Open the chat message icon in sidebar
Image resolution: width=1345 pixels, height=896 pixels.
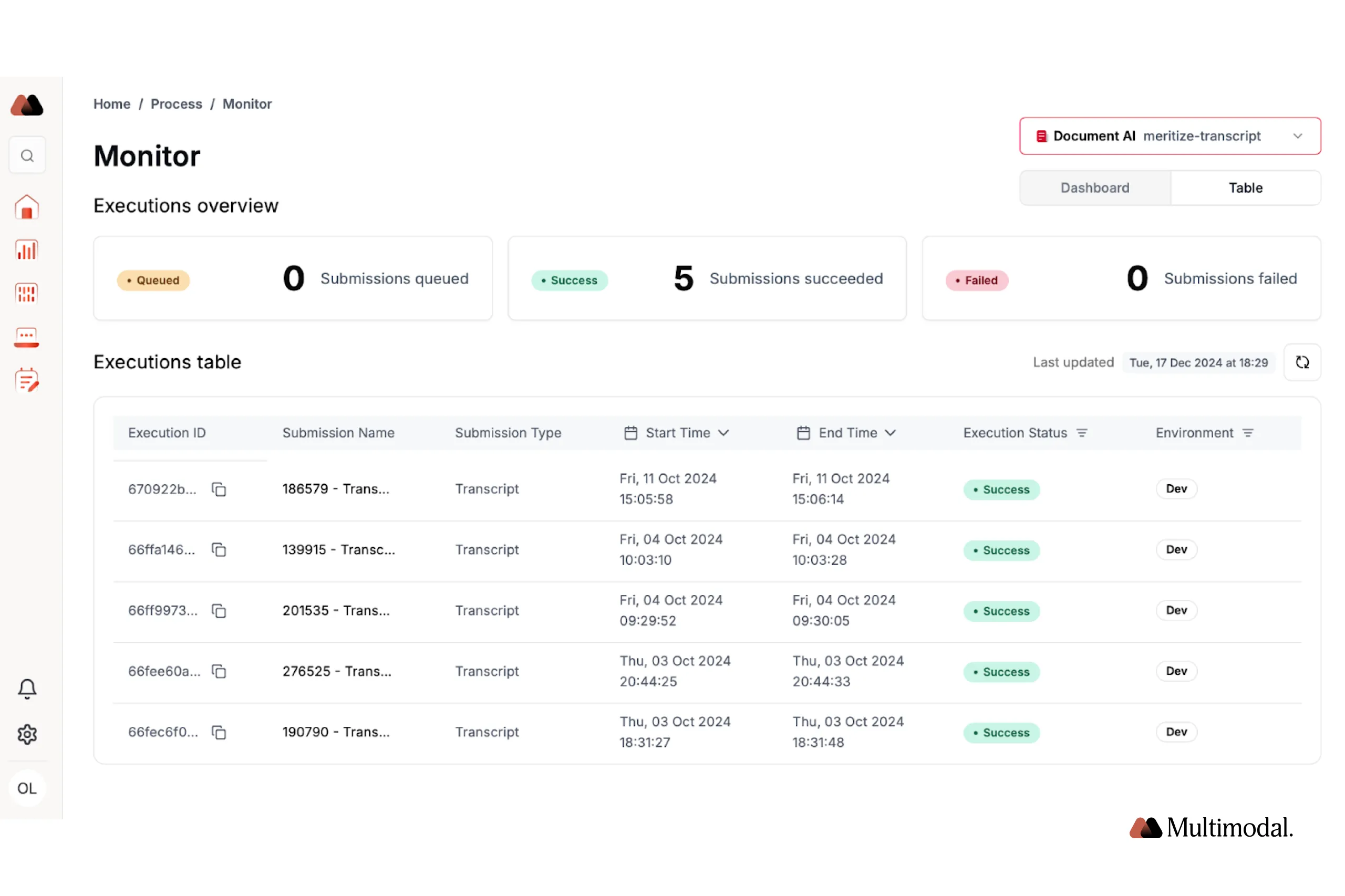tap(27, 337)
